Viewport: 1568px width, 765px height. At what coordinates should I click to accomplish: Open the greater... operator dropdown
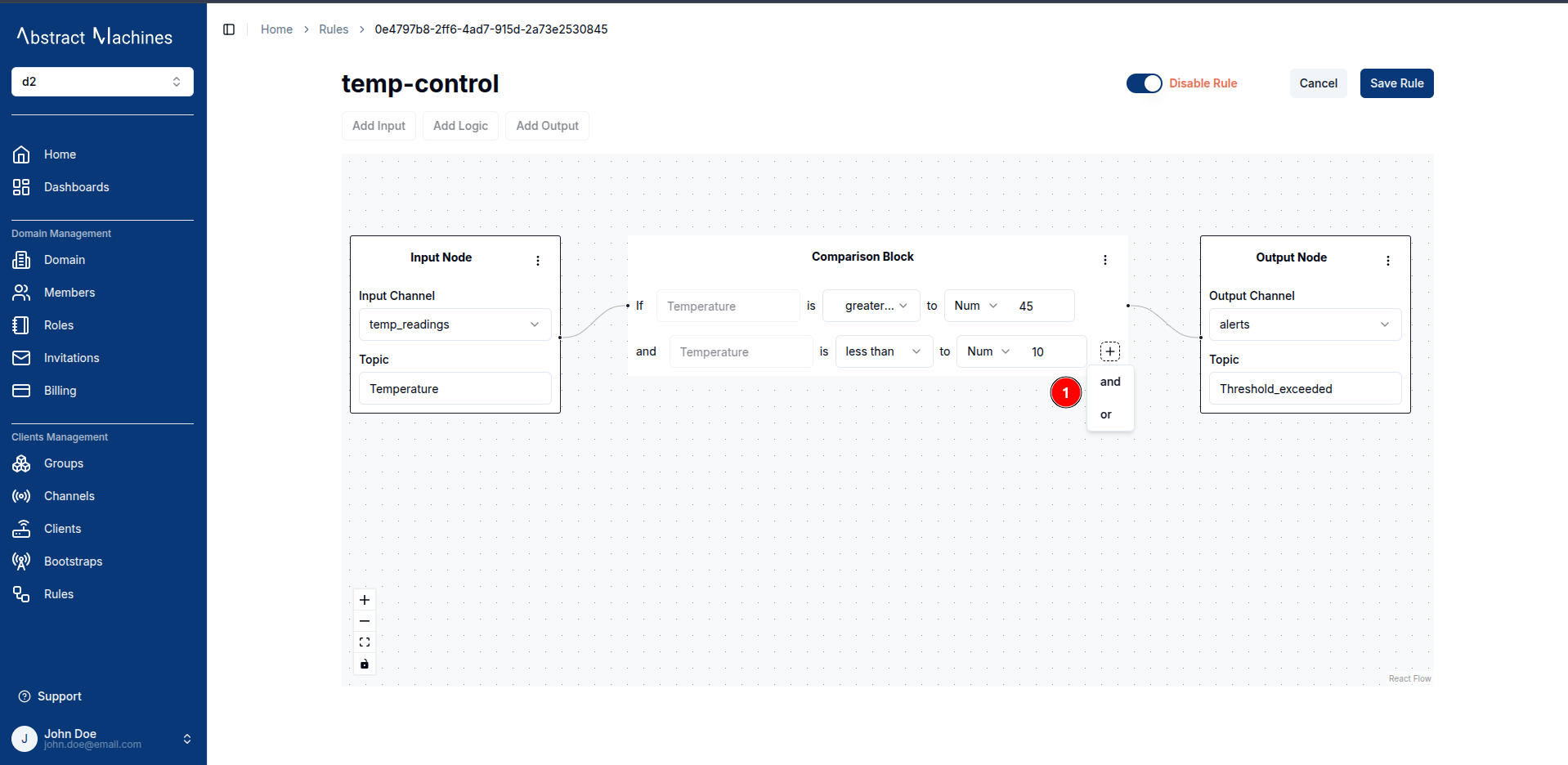[871, 306]
